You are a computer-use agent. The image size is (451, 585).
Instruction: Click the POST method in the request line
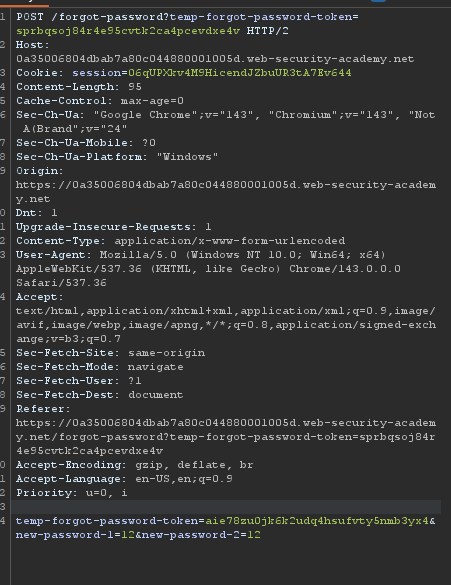[x=30, y=17]
